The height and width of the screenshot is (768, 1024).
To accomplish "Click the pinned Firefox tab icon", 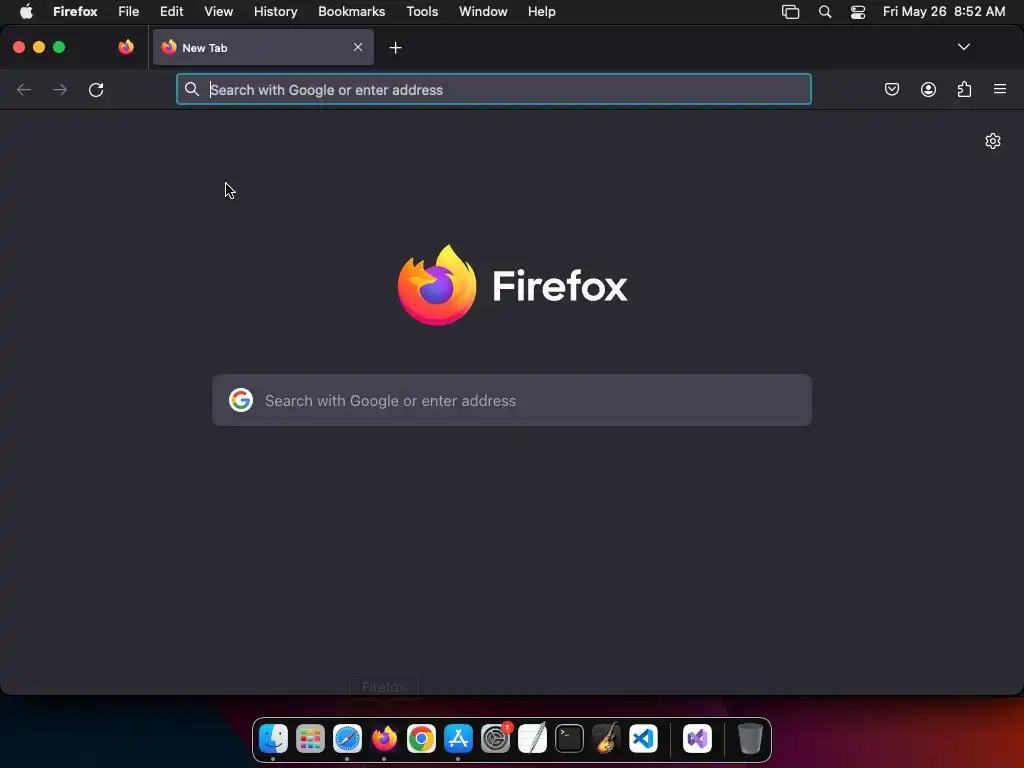I will 126,47.
